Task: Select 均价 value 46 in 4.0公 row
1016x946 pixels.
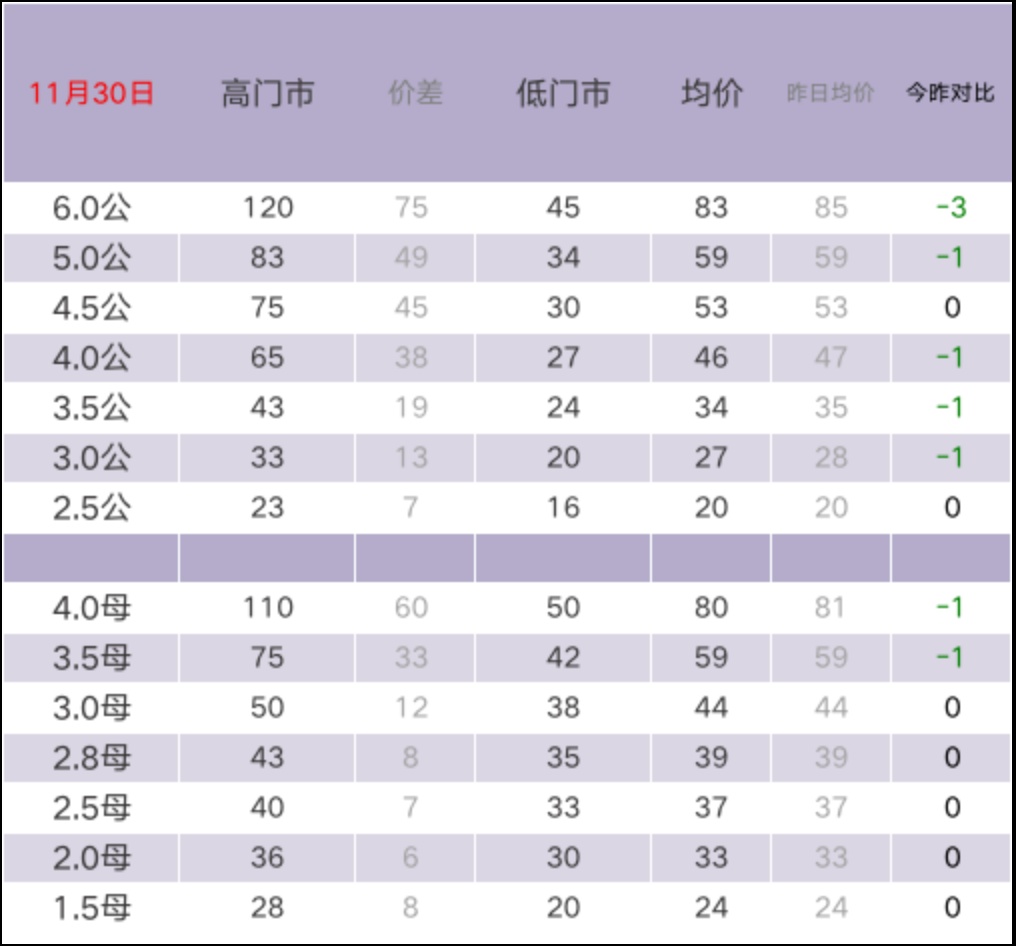Action: click(x=711, y=358)
